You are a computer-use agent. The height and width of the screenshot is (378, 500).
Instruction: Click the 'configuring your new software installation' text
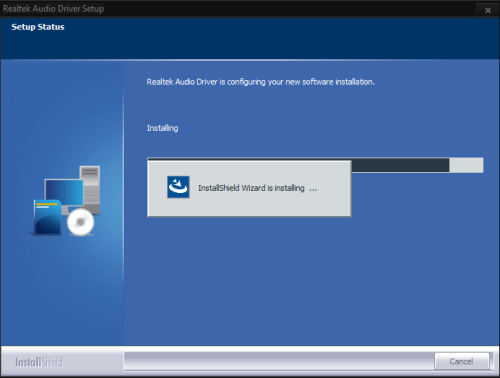pos(261,82)
